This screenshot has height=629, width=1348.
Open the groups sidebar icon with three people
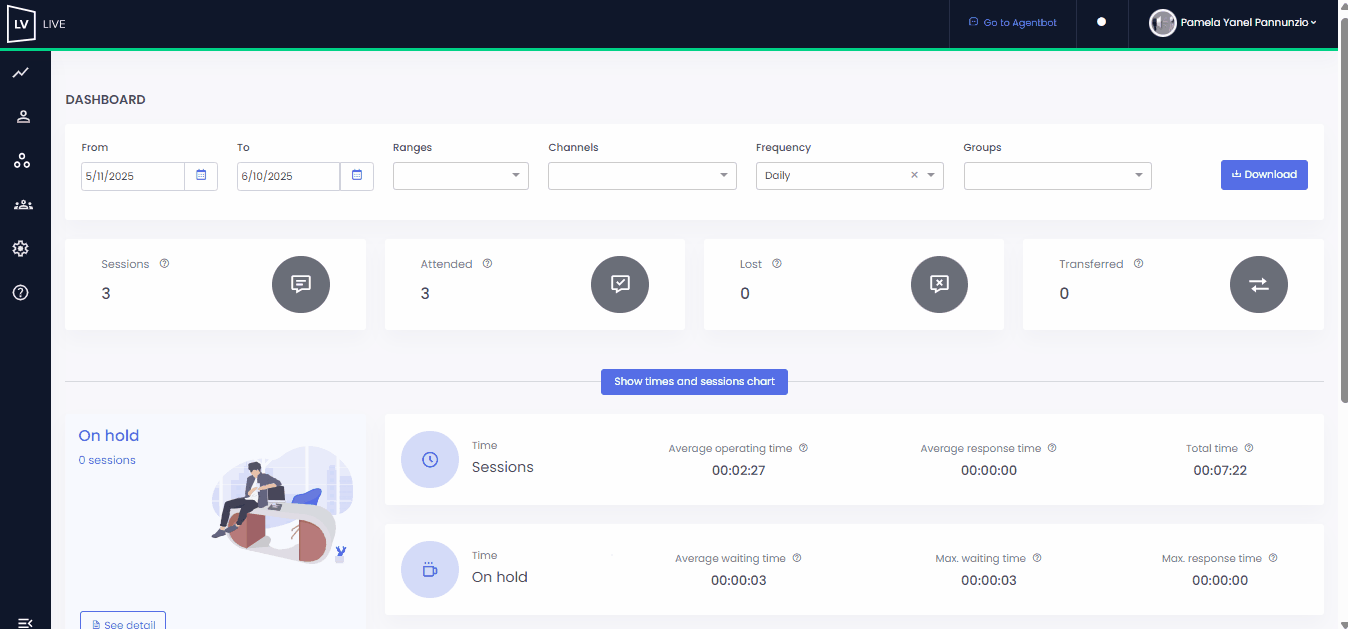(23, 204)
